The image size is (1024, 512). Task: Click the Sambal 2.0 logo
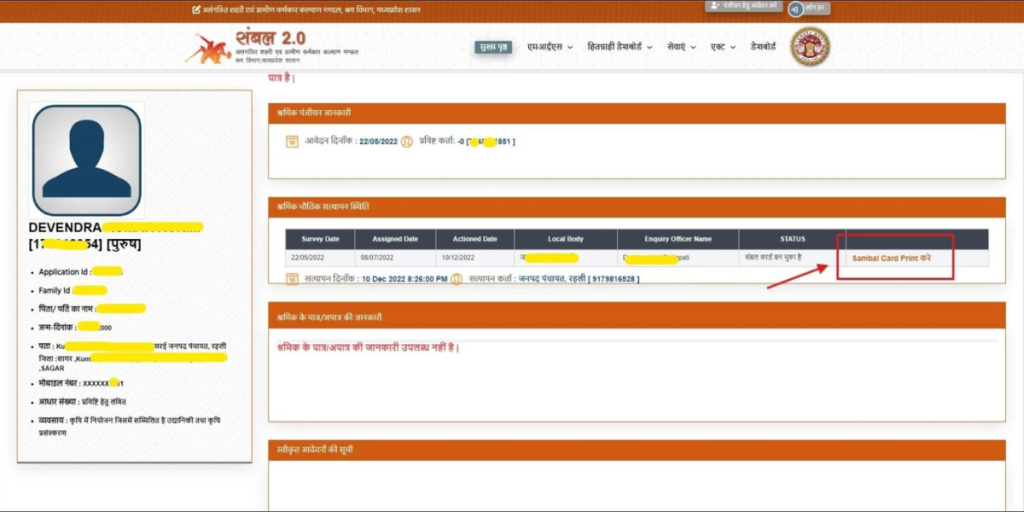click(271, 46)
